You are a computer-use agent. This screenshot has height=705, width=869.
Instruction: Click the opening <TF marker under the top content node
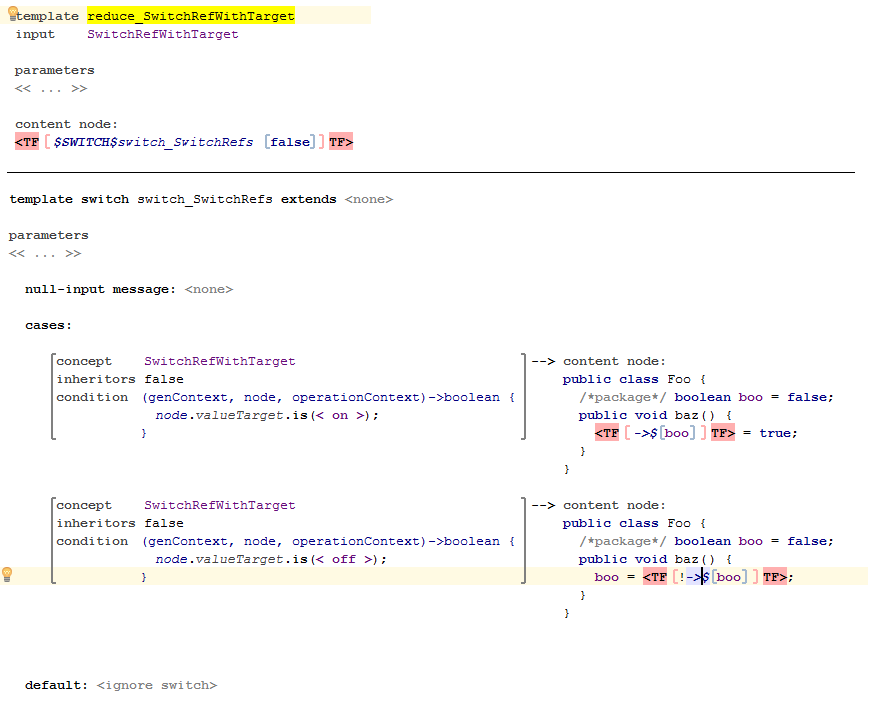[27, 142]
